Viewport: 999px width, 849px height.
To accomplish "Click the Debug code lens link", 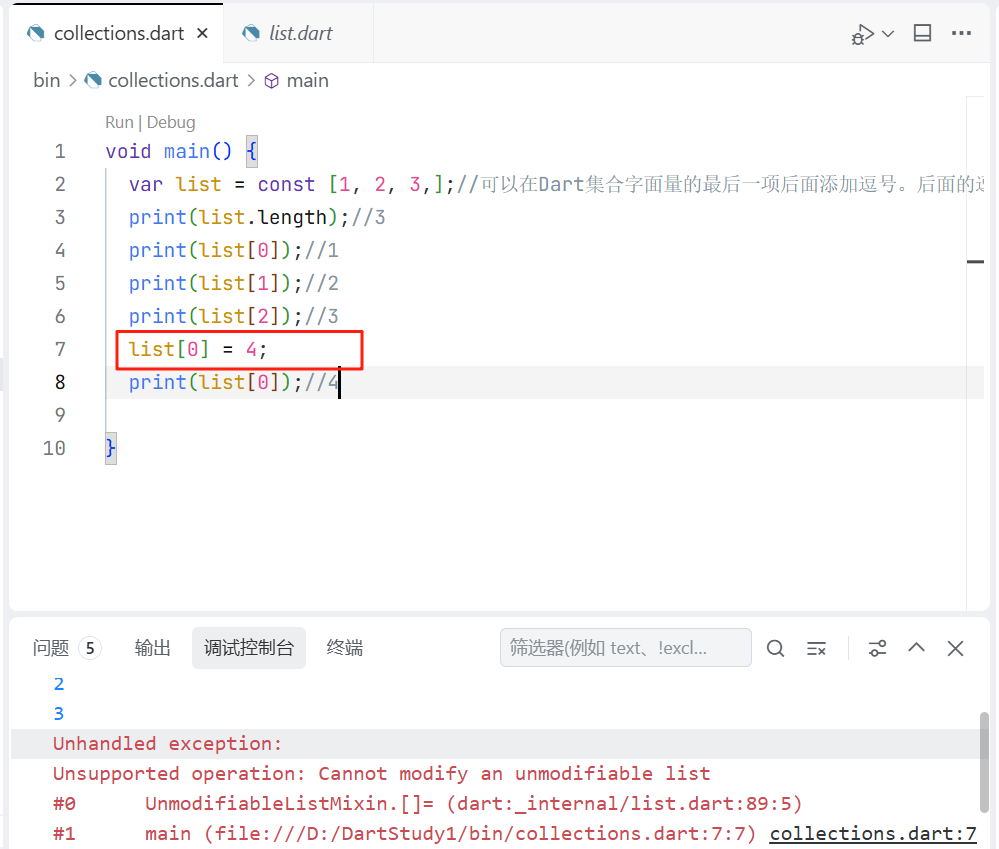I will pyautogui.click(x=171, y=122).
